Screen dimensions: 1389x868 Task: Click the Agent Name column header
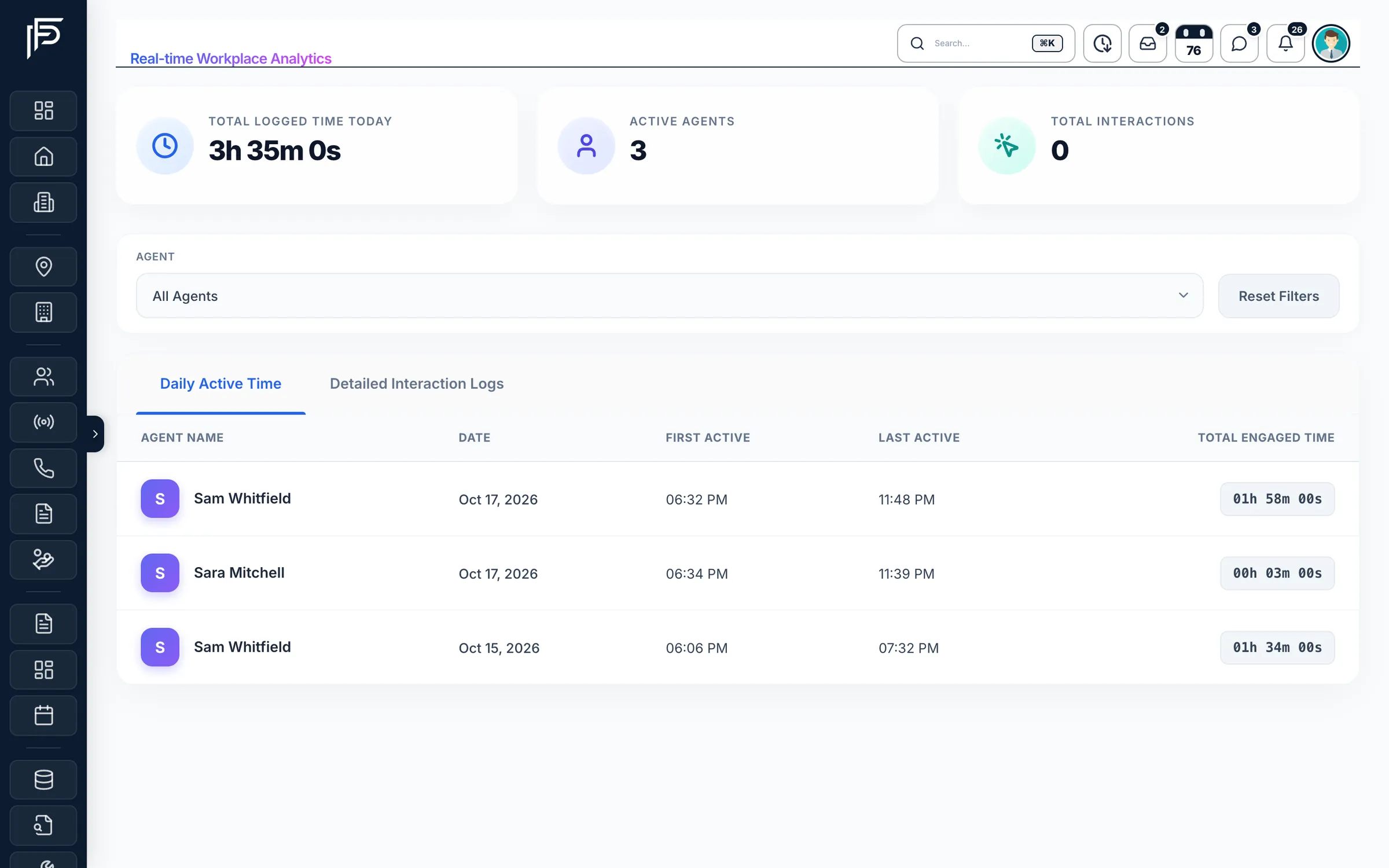click(182, 437)
